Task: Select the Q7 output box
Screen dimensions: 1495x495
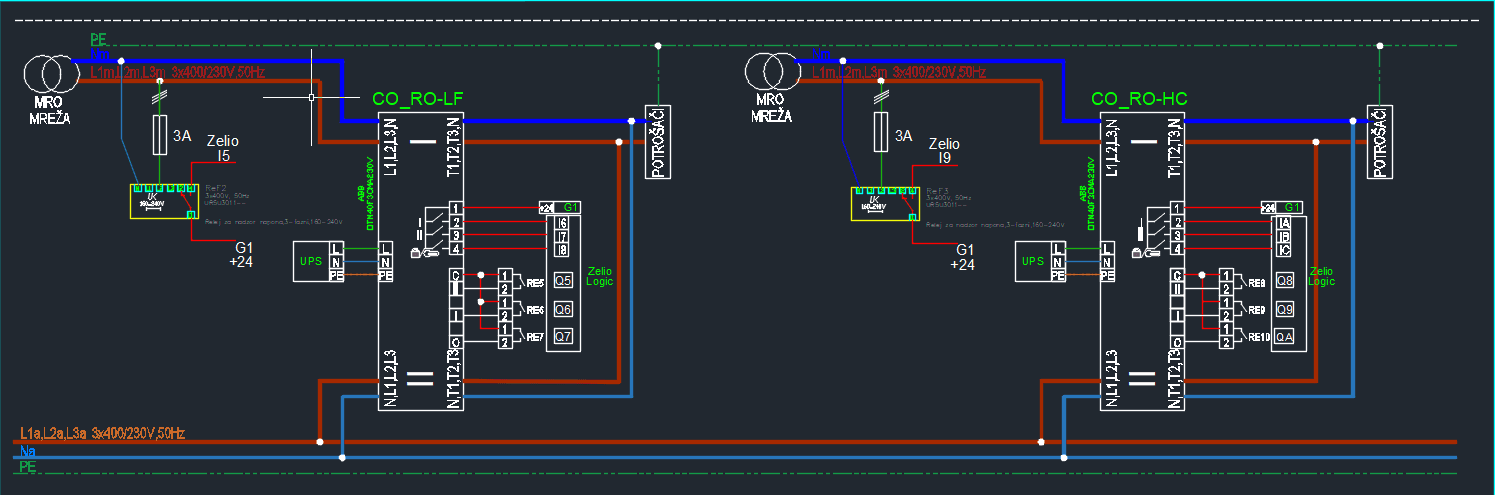Action: coord(563,337)
